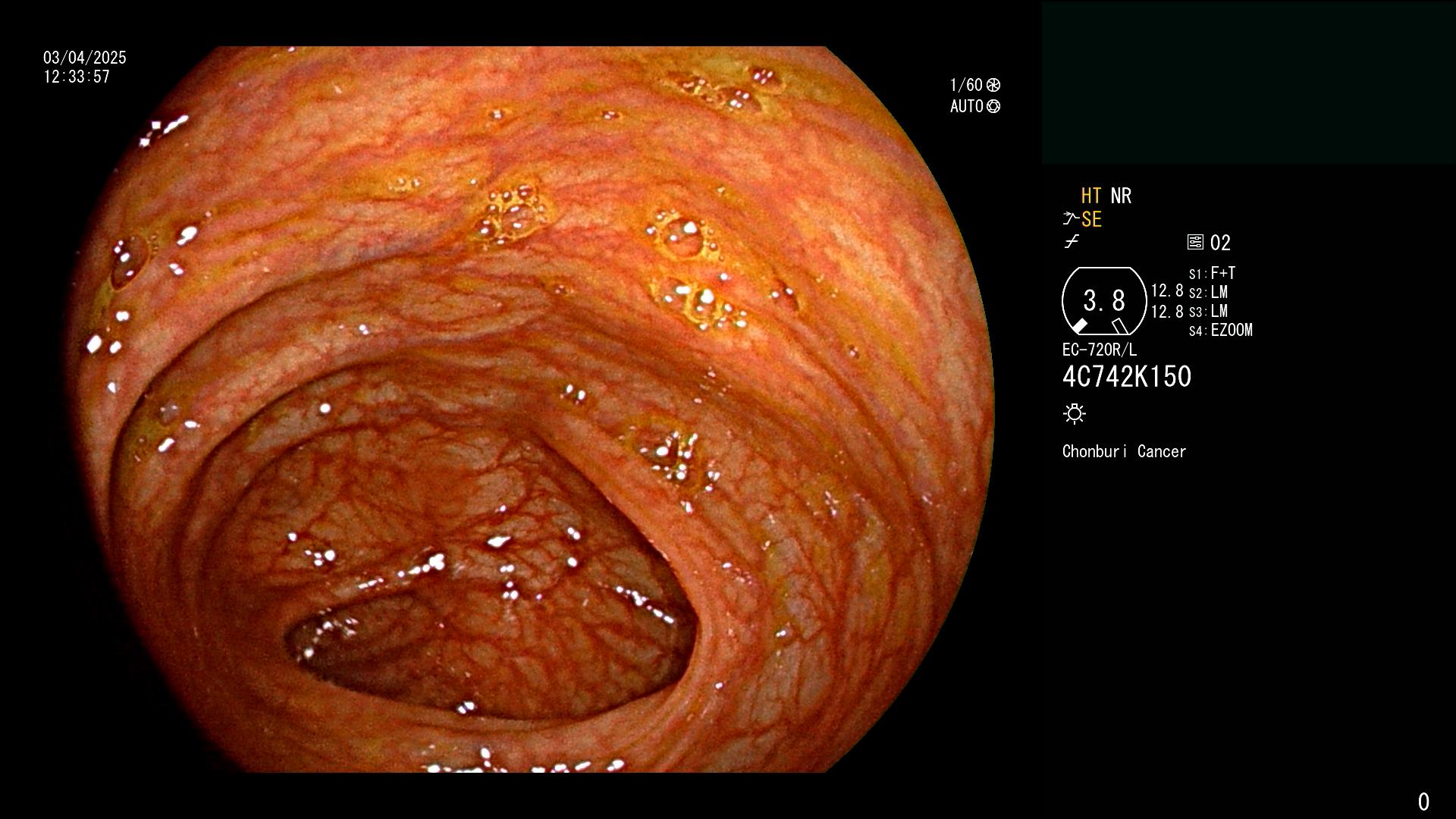1456x819 pixels.
Task: Click the 4C742K150 serial number
Action: pos(1127,377)
